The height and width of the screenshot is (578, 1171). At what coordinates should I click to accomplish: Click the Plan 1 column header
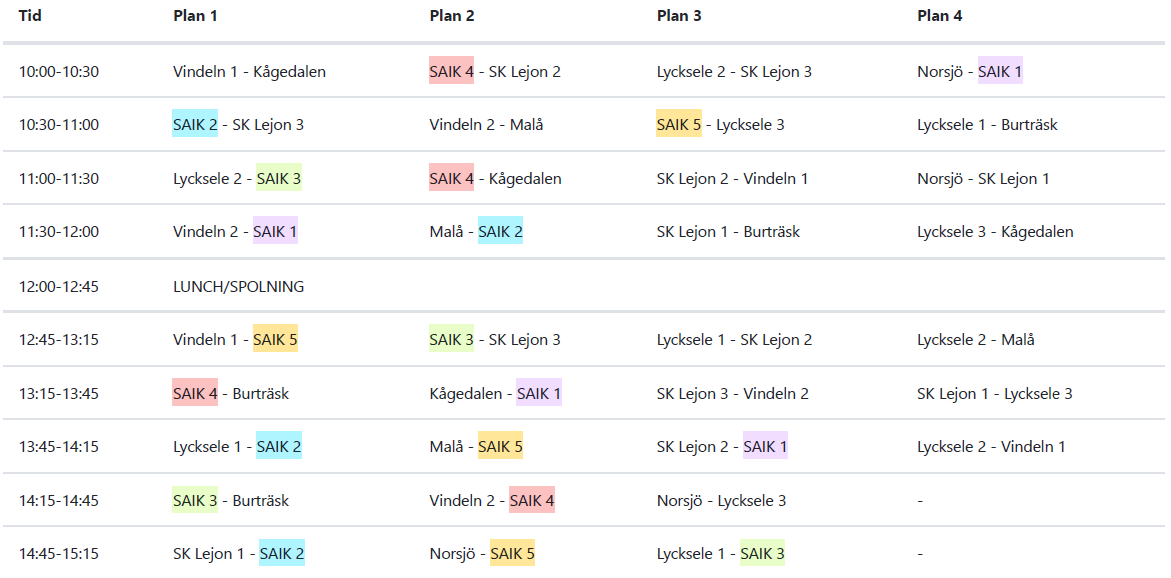[195, 16]
